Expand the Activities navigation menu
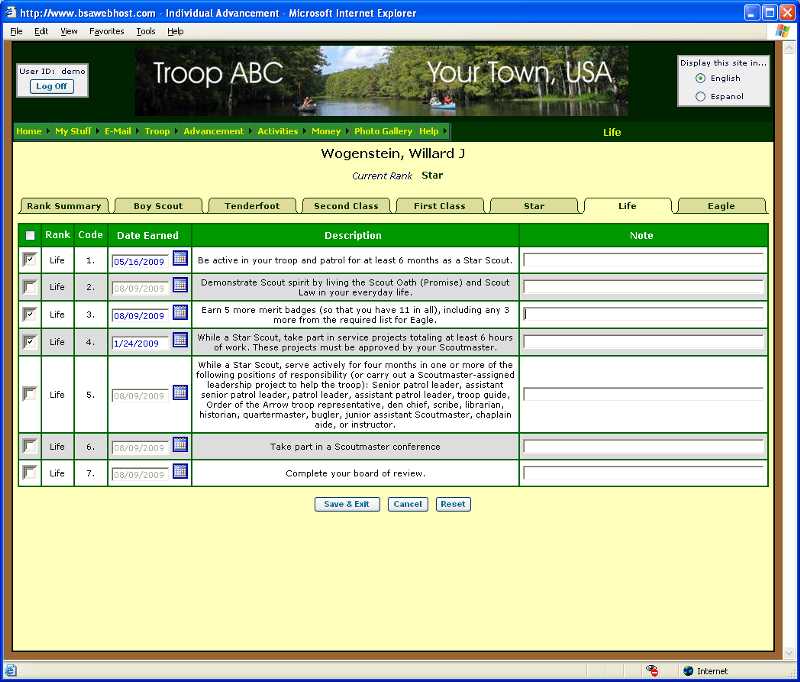Screen dimensions: 800x682 [x=278, y=131]
